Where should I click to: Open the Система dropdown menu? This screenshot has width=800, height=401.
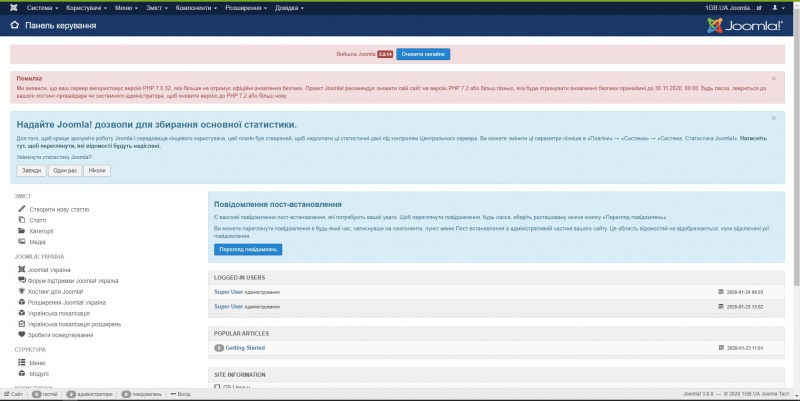point(42,8)
